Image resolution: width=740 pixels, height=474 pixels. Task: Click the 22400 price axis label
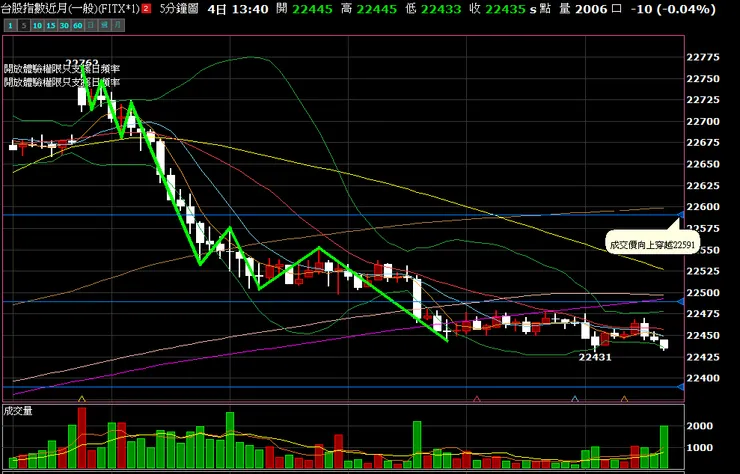pyautogui.click(x=703, y=378)
